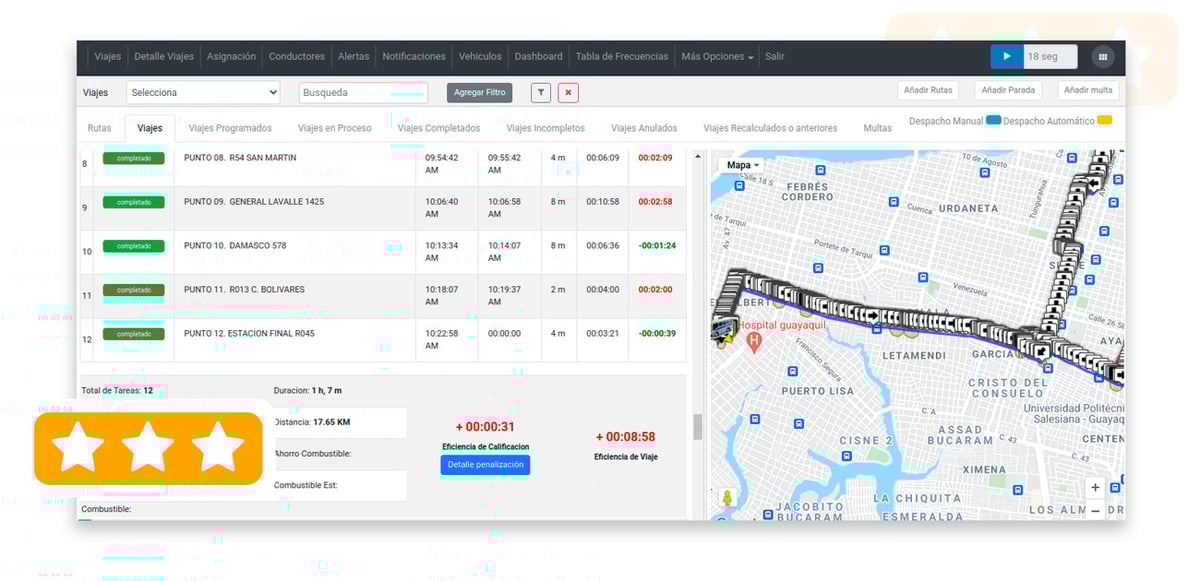Image resolution: width=1200 pixels, height=581 pixels.
Task: Click the bus stop icon near Portete de Tarqui
Action: (x=883, y=250)
